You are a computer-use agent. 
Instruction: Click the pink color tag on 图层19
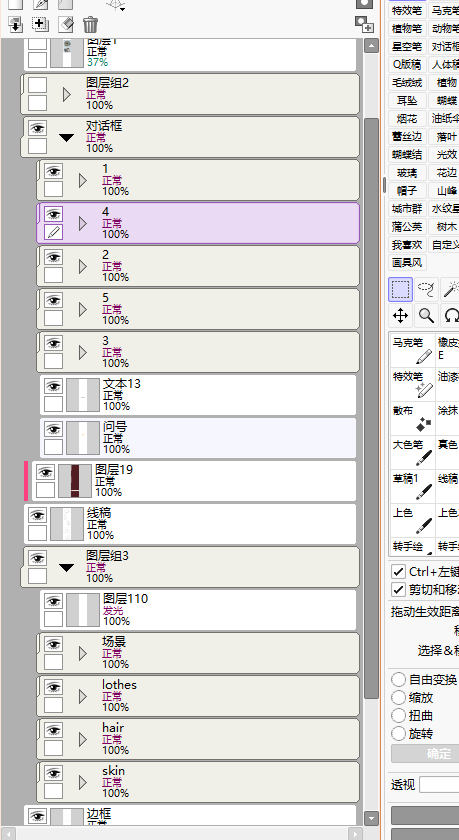coord(26,481)
